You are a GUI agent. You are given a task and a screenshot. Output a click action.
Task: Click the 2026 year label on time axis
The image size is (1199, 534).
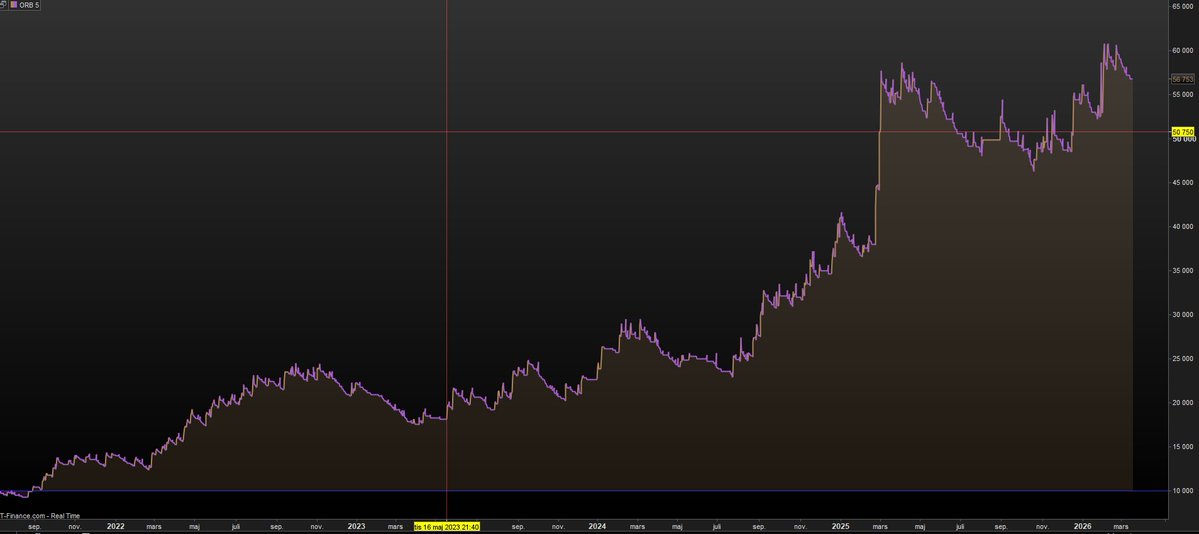click(1082, 527)
